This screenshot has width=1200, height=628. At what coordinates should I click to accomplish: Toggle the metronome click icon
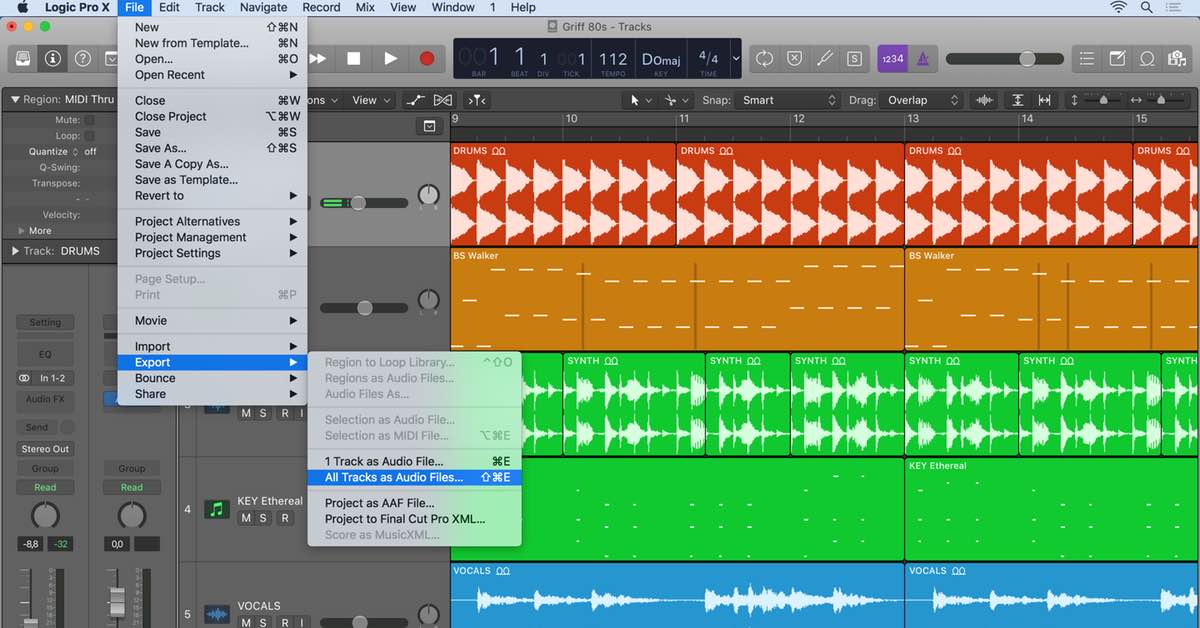pyautogui.click(x=922, y=58)
